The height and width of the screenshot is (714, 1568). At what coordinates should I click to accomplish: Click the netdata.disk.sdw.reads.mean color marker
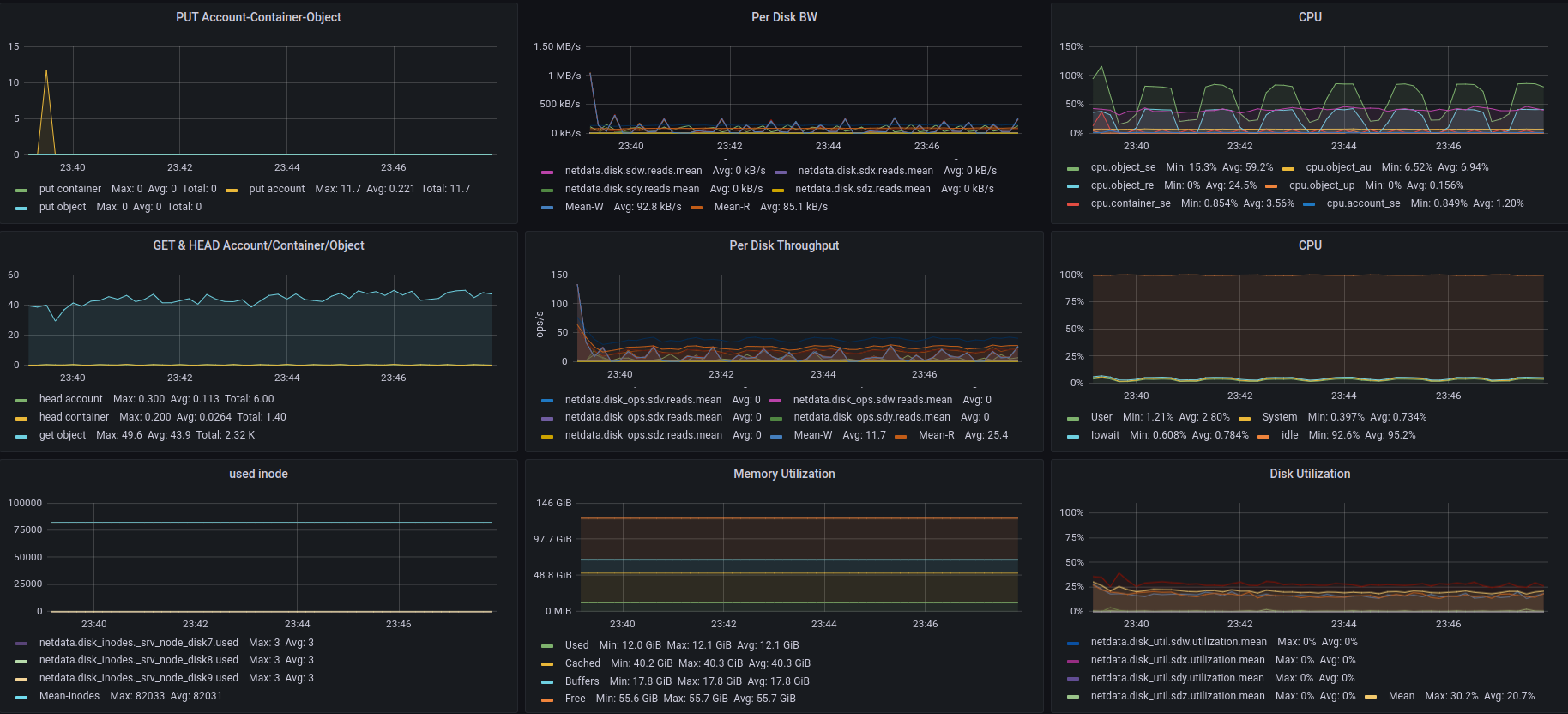(x=547, y=172)
